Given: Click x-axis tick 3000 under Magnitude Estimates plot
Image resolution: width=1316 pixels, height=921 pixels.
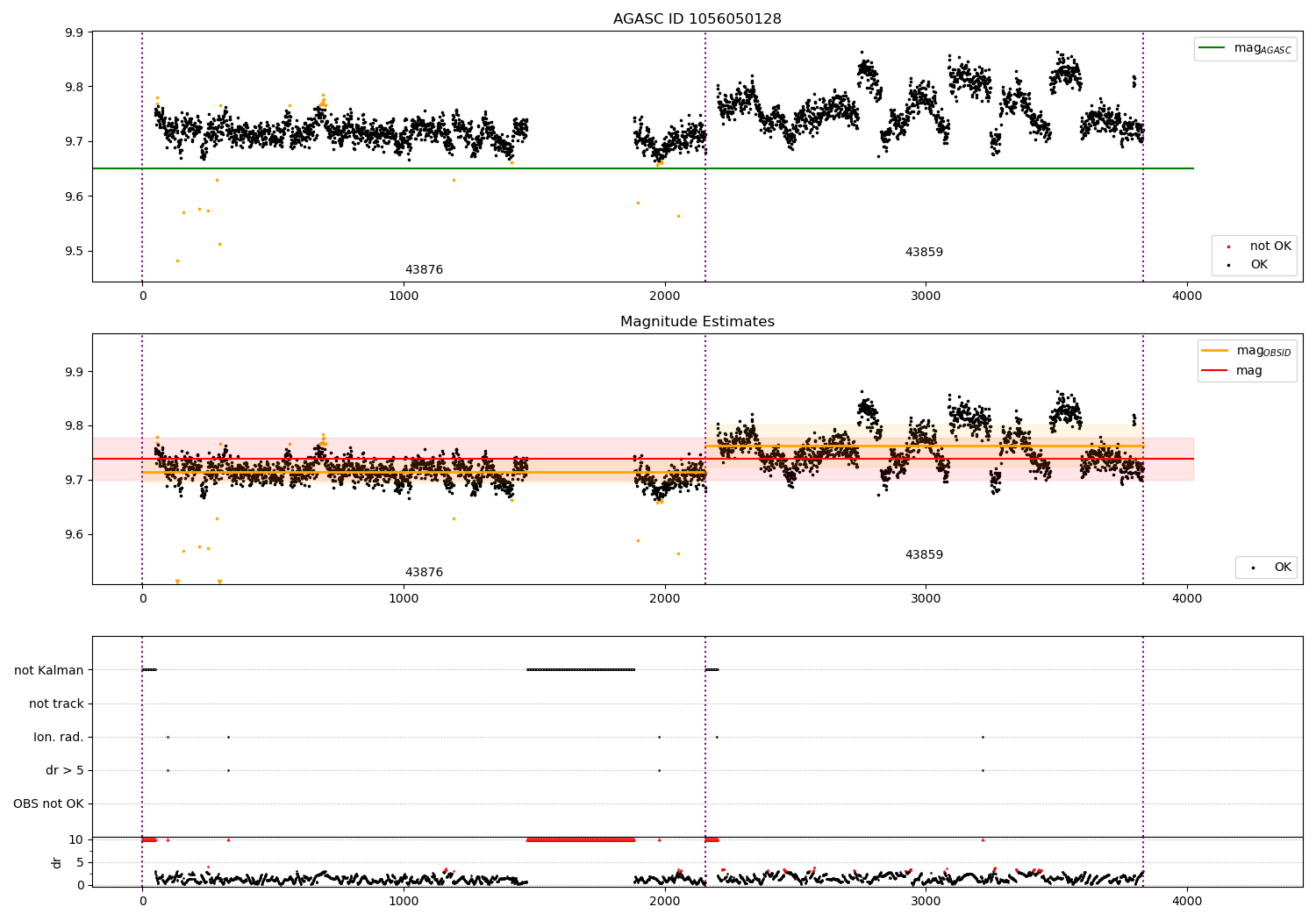Looking at the screenshot, I should 926,599.
